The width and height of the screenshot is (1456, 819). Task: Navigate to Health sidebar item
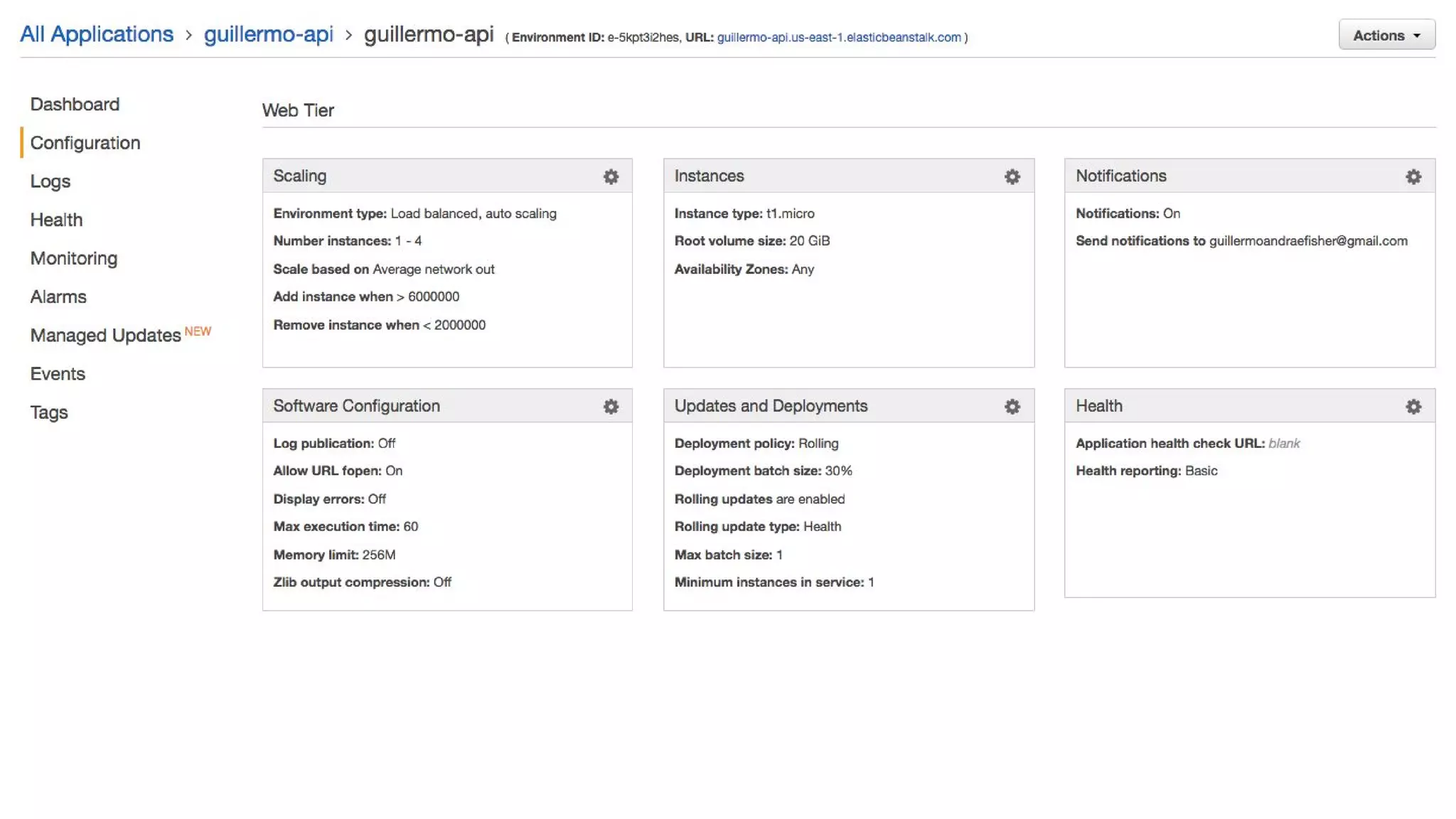click(56, 220)
